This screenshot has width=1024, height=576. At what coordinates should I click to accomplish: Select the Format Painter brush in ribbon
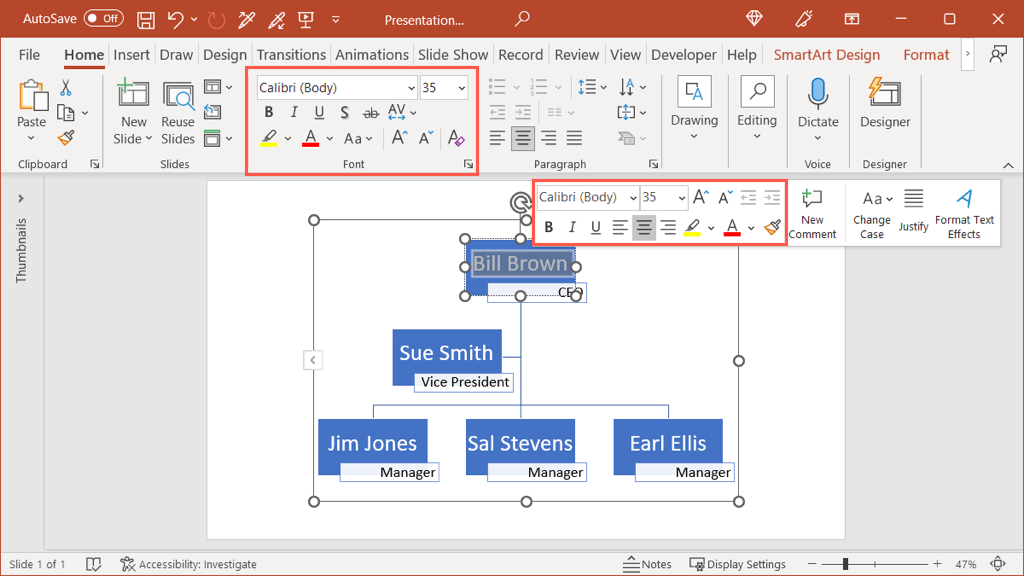pyautogui.click(x=66, y=138)
